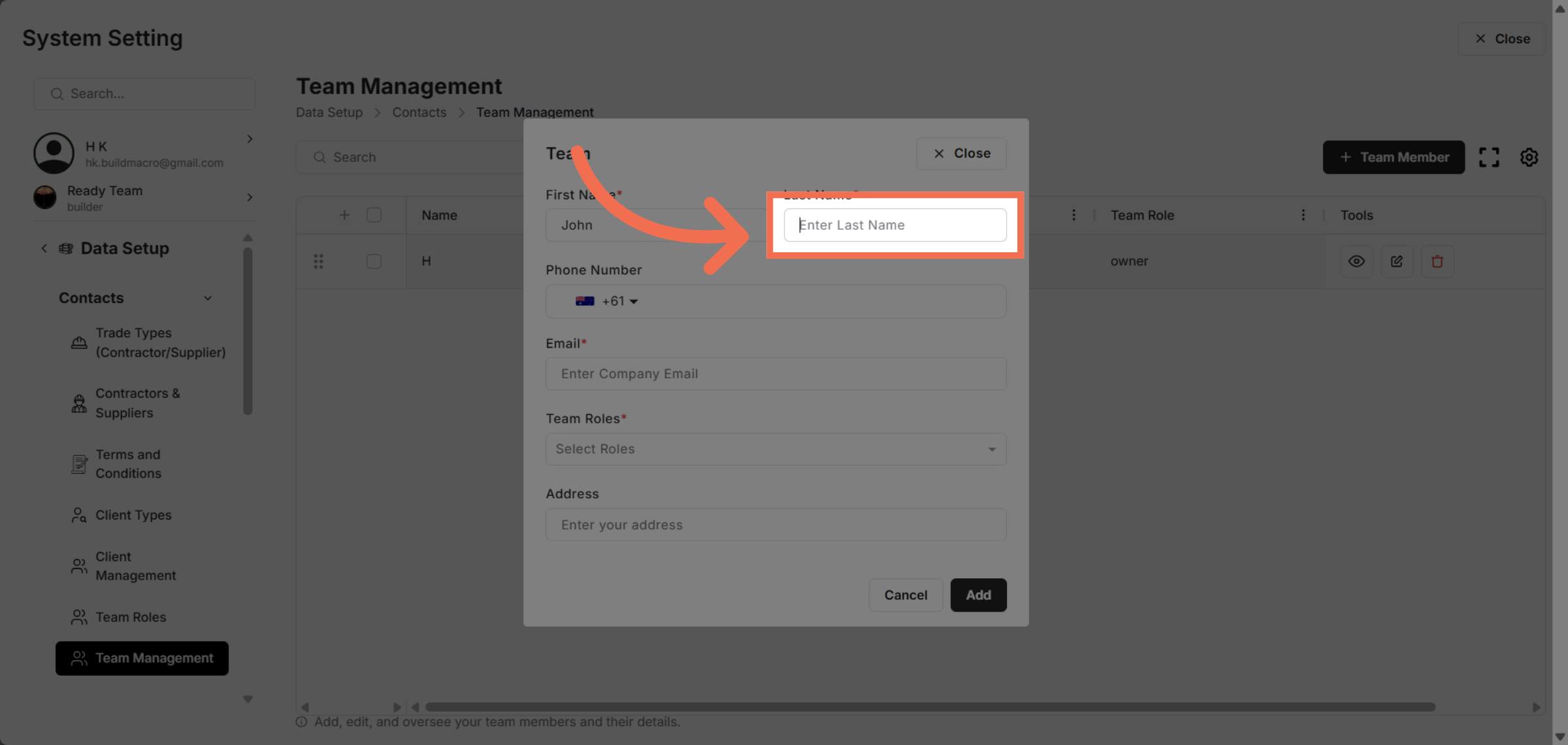
Task: Open Client Management sidebar item
Action: [x=135, y=566]
